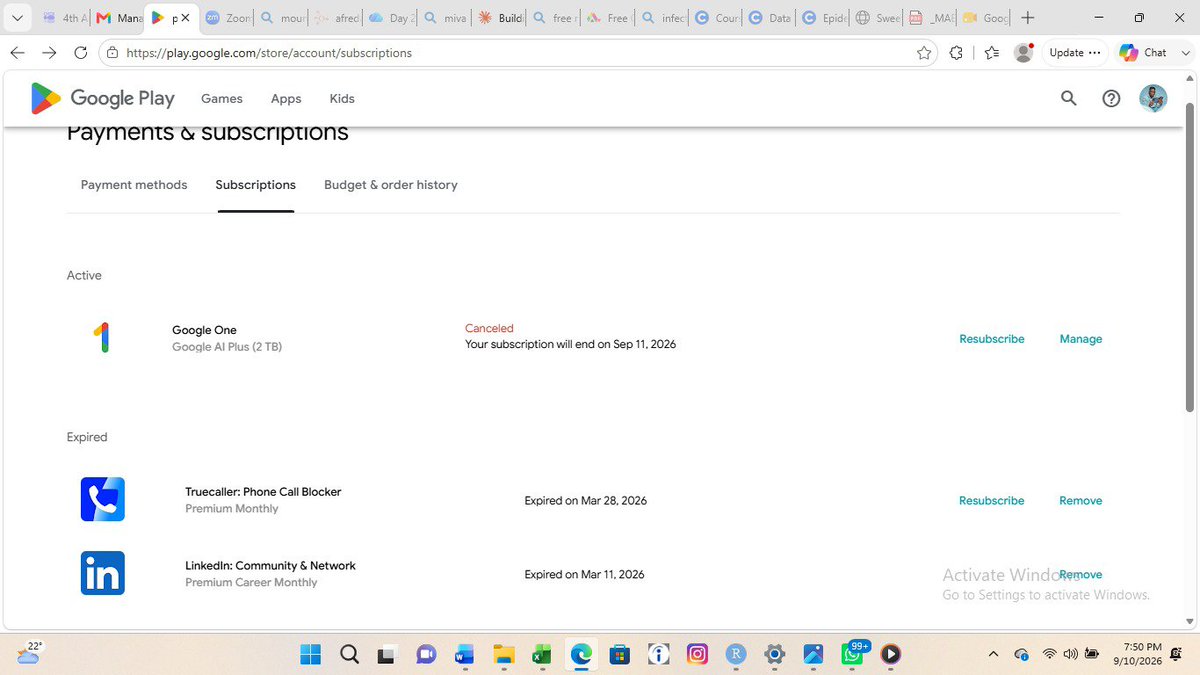Open File Explorer from the taskbar
This screenshot has width=1200, height=675.
pyautogui.click(x=503, y=655)
